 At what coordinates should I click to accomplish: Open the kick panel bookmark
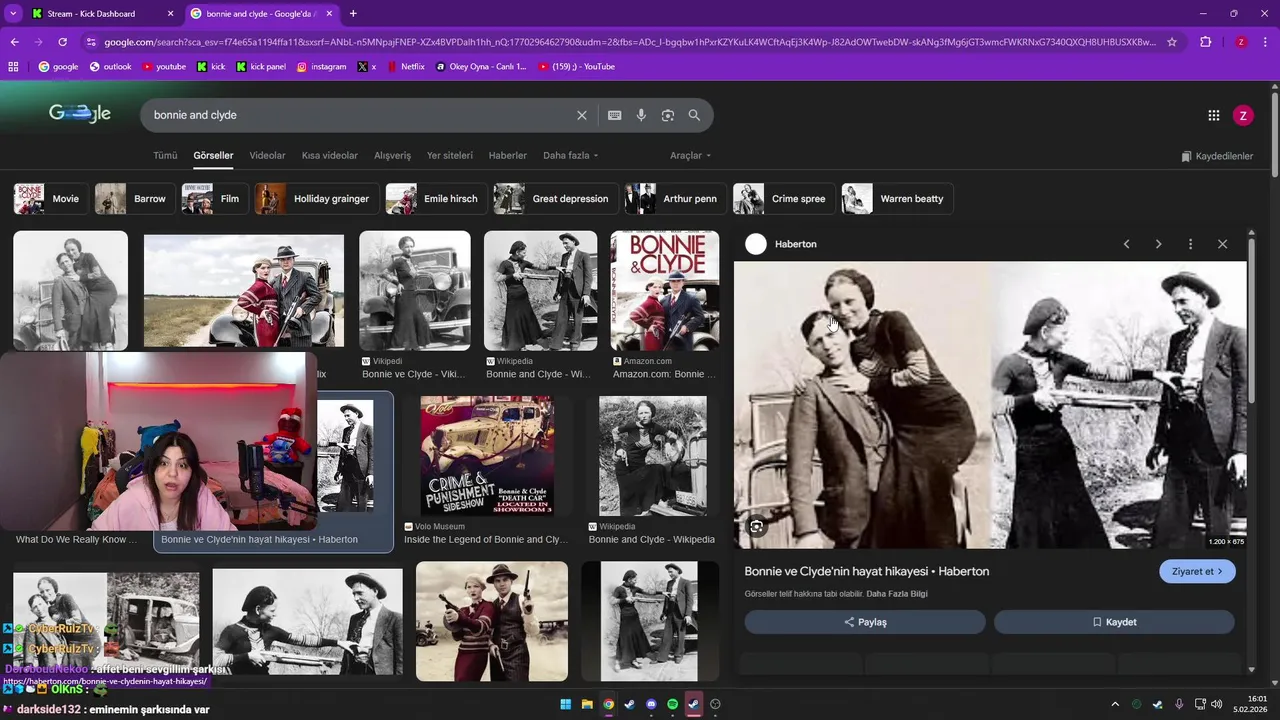(261, 67)
